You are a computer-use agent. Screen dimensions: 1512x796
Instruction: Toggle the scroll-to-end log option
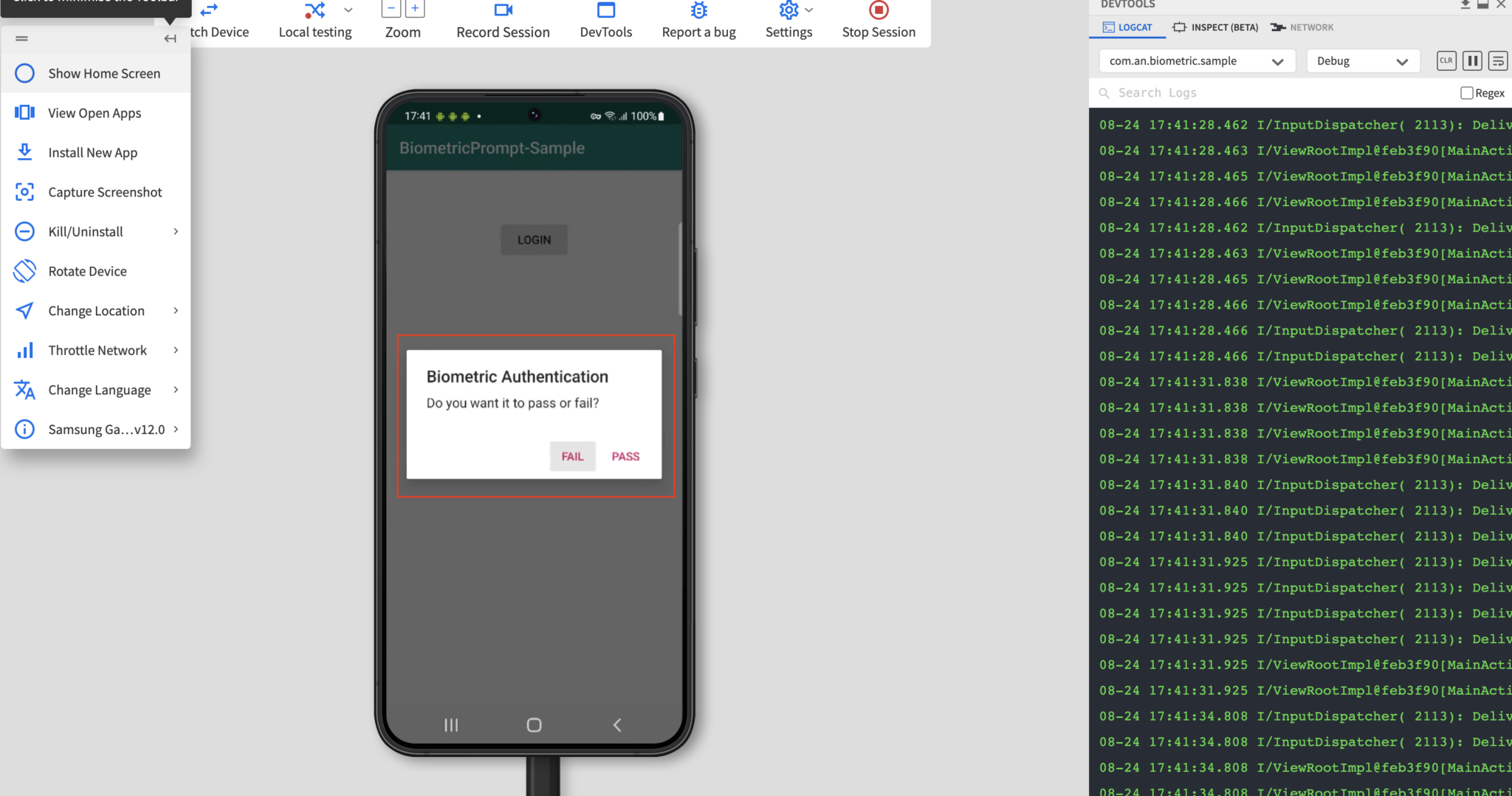[x=1497, y=61]
